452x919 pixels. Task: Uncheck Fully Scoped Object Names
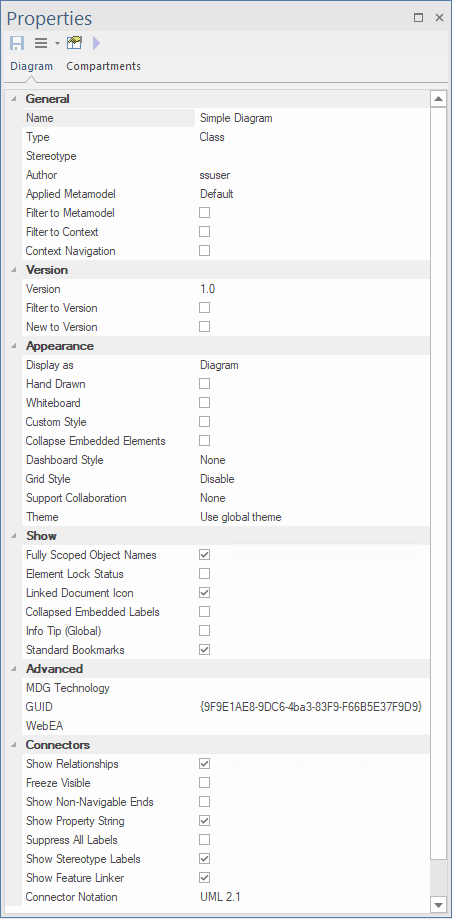[205, 554]
